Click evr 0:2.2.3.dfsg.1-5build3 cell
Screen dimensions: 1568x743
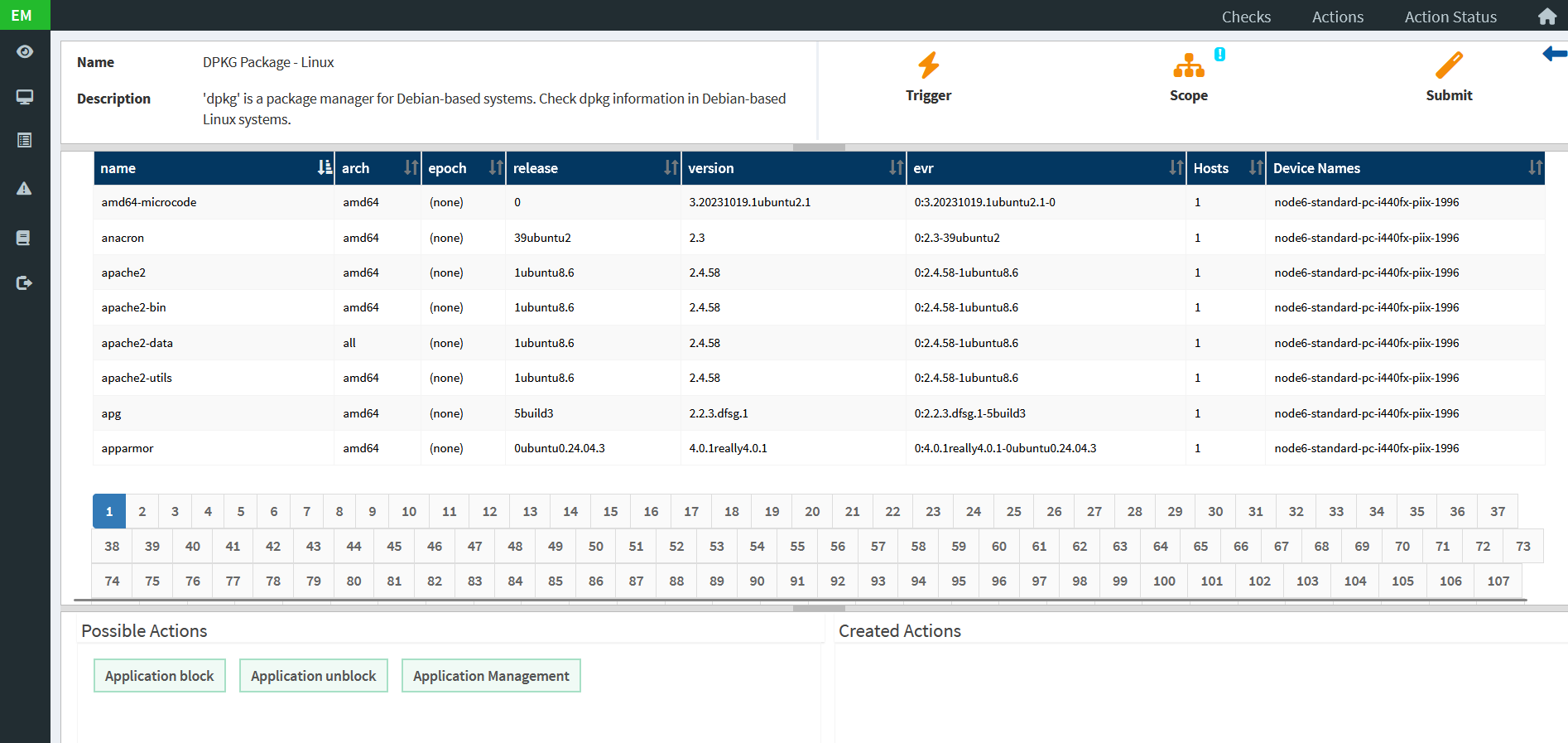tap(970, 413)
